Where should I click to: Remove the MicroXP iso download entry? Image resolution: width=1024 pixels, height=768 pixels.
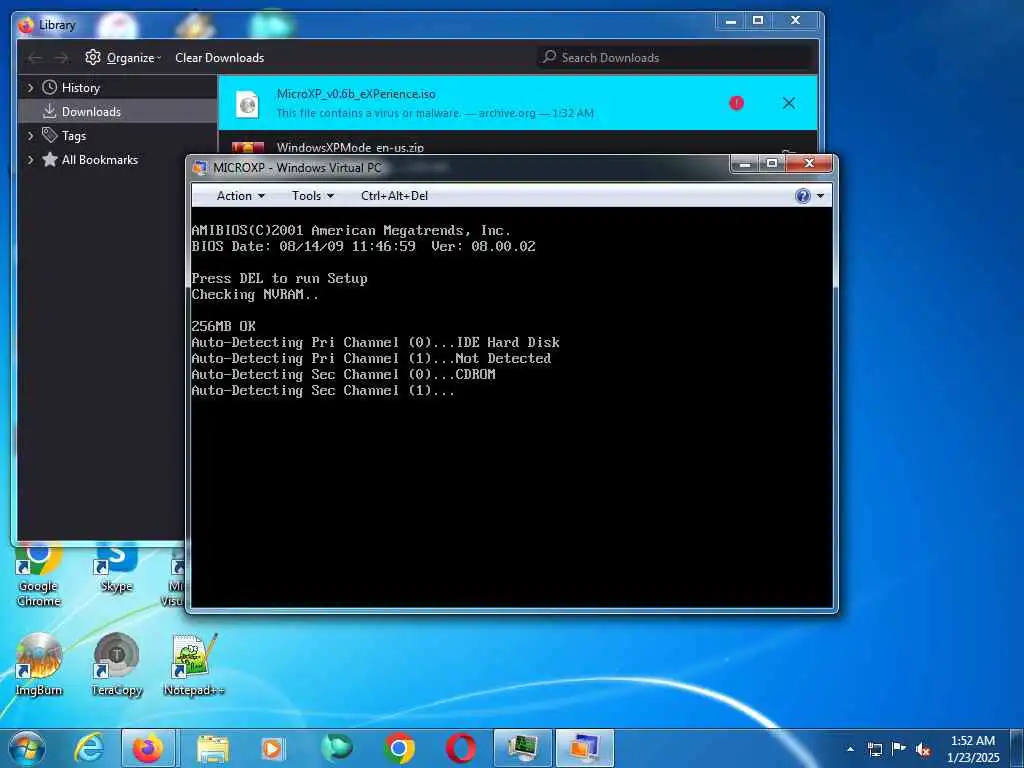789,103
